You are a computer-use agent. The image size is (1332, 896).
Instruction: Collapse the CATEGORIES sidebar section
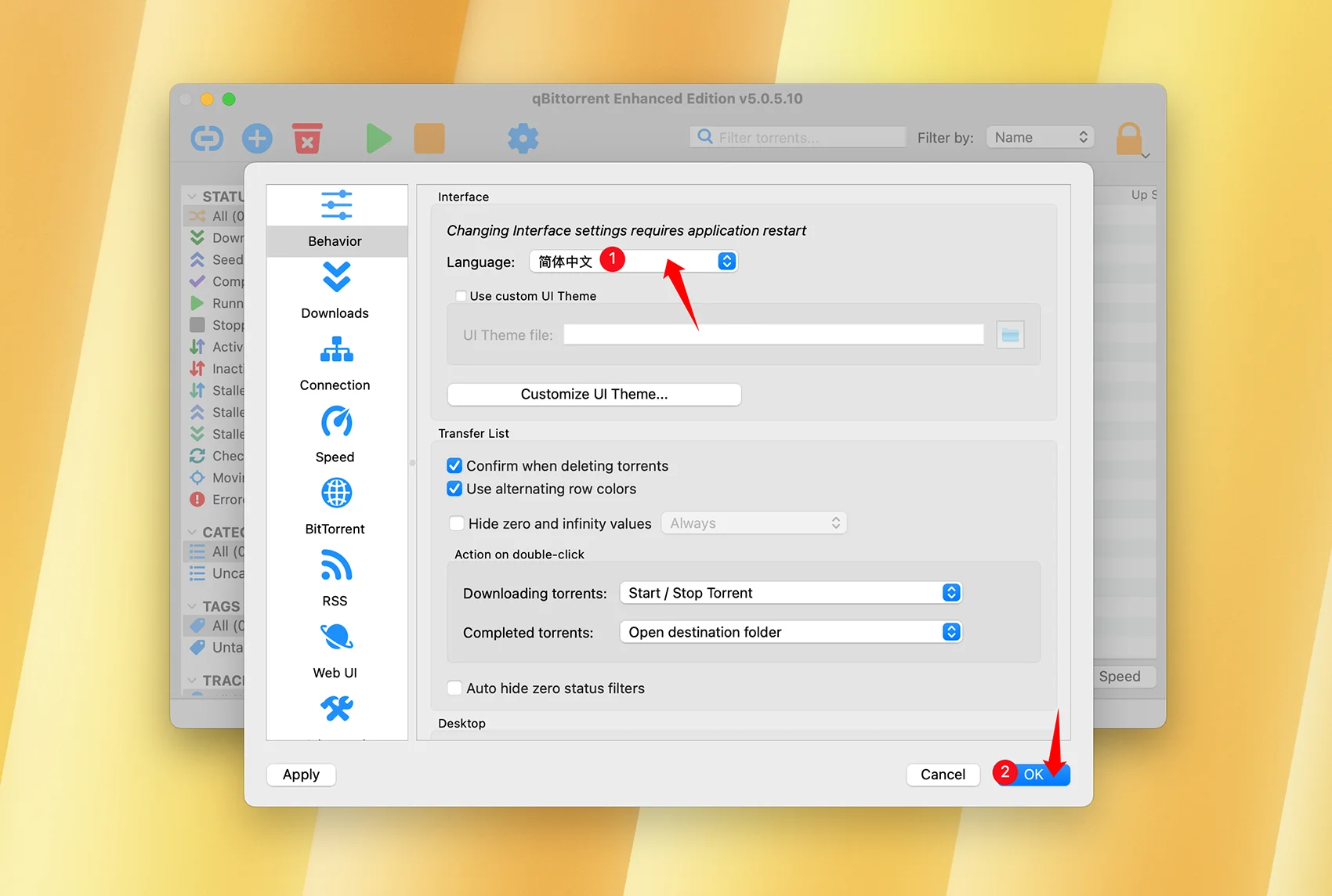pyautogui.click(x=192, y=532)
